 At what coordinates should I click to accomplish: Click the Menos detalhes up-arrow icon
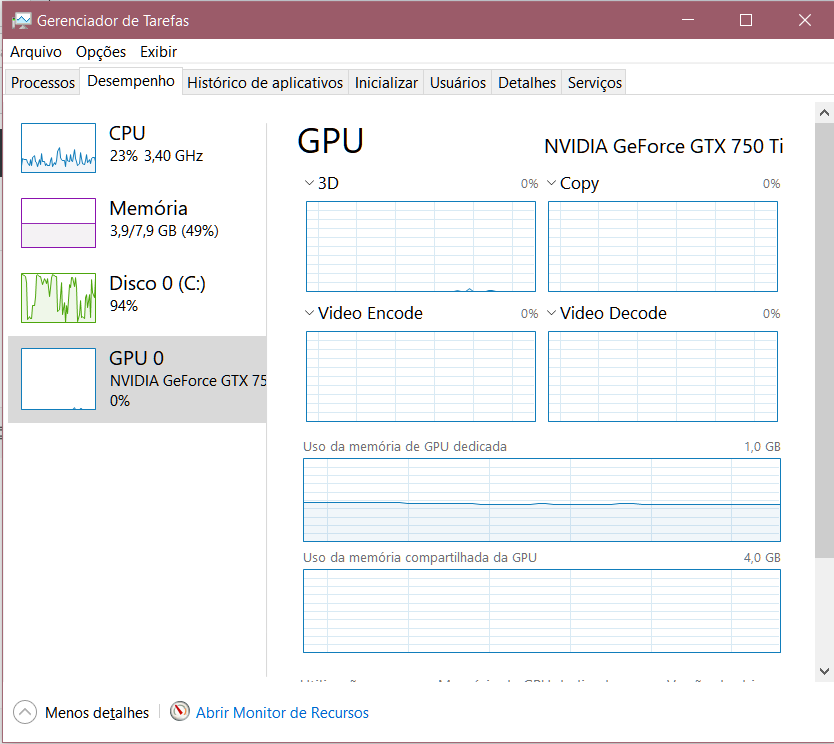[25, 712]
